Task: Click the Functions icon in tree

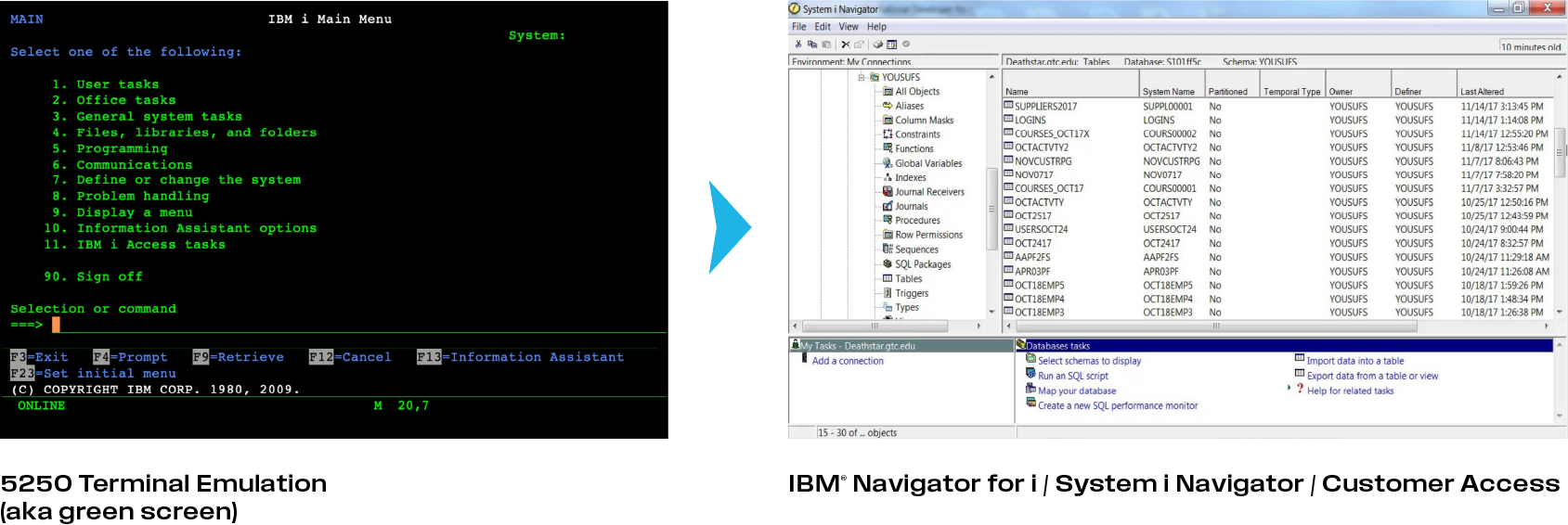Action: pos(888,148)
